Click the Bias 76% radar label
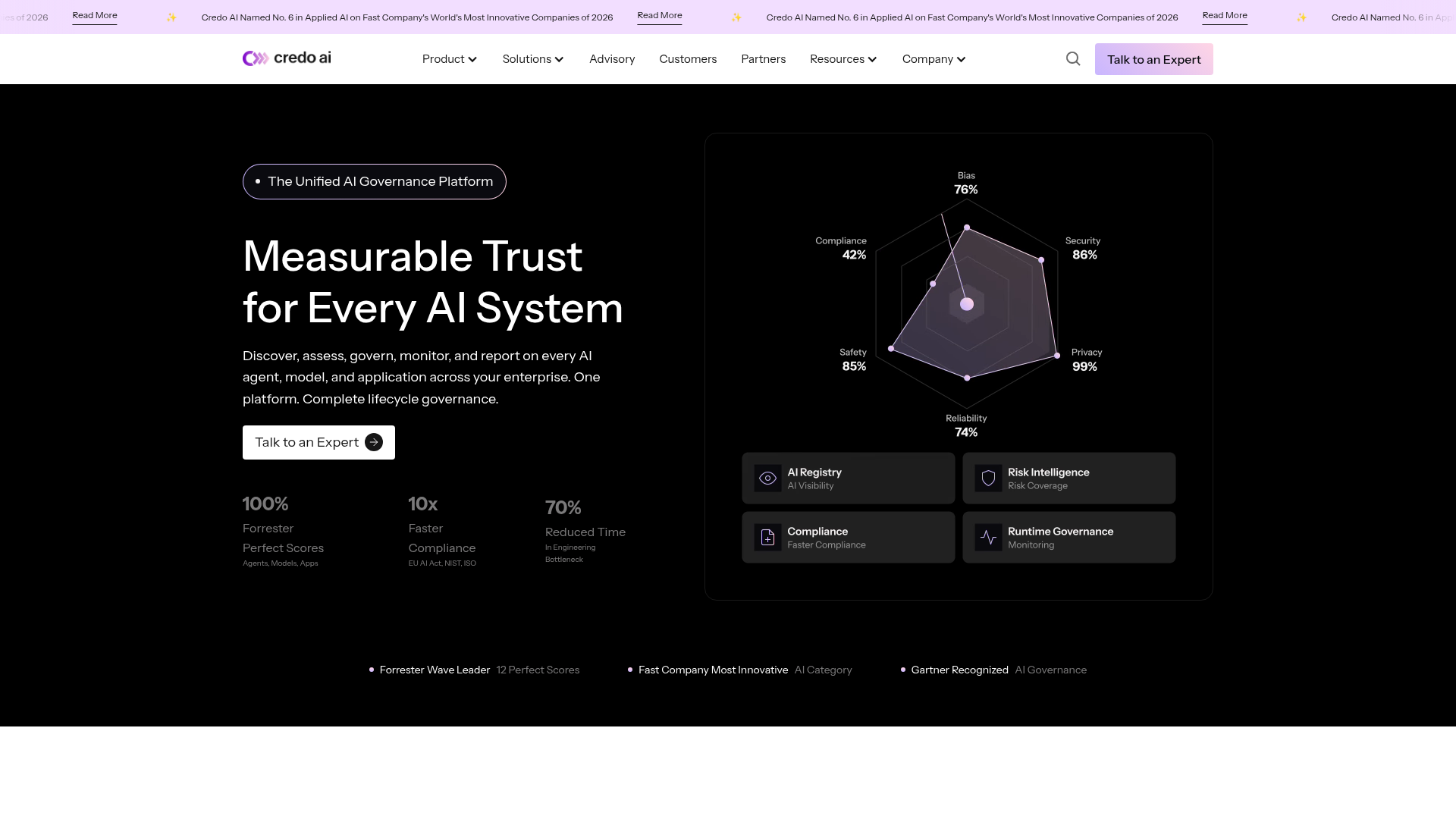The height and width of the screenshot is (819, 1456). [x=966, y=184]
